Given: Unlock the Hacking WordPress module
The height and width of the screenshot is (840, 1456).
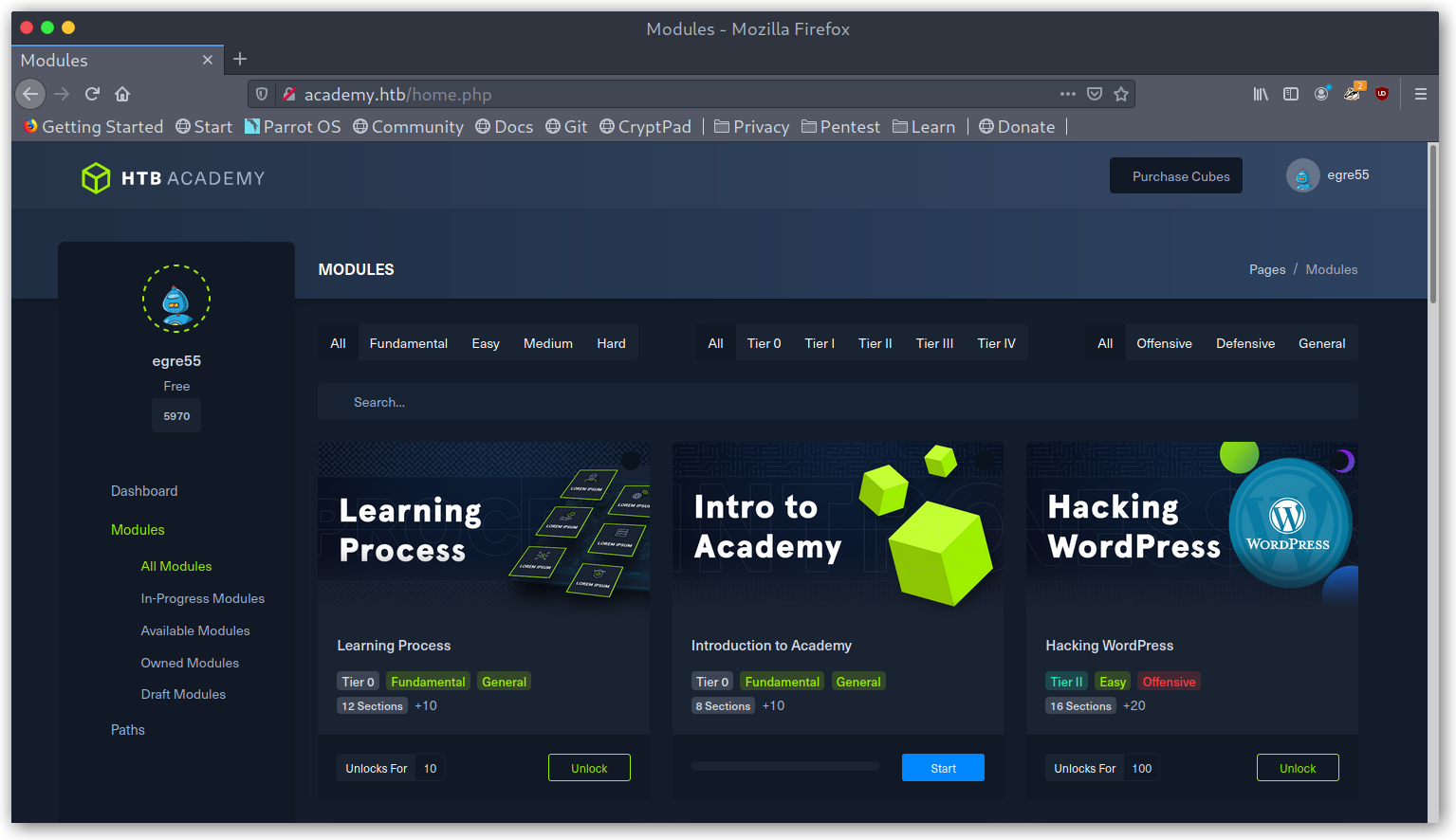Looking at the screenshot, I should pos(1298,768).
